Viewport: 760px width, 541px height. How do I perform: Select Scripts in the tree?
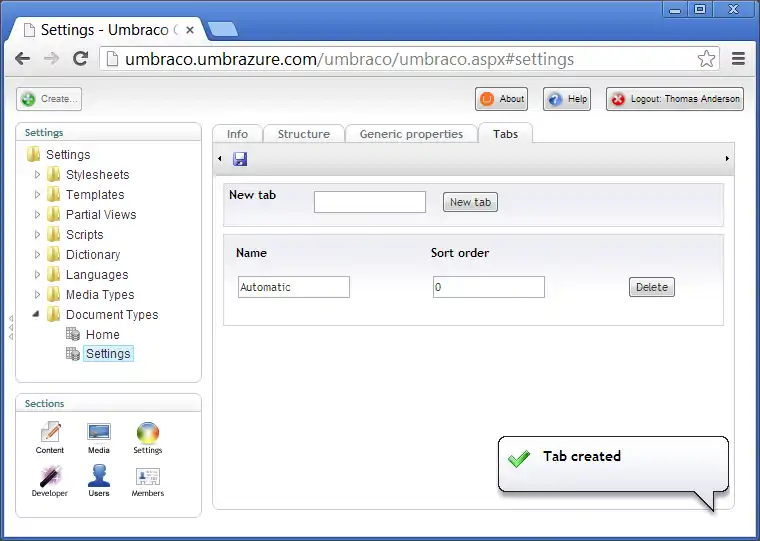pyautogui.click(x=84, y=235)
